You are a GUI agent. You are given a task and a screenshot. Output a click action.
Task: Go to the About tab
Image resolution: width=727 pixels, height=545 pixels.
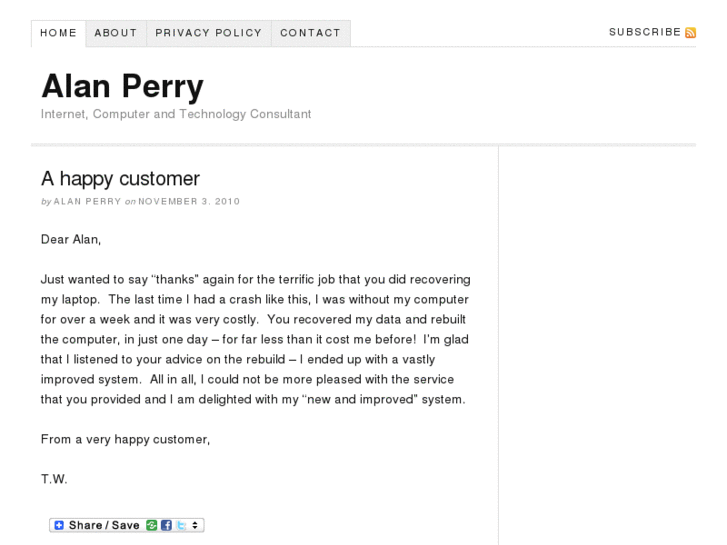coord(115,33)
